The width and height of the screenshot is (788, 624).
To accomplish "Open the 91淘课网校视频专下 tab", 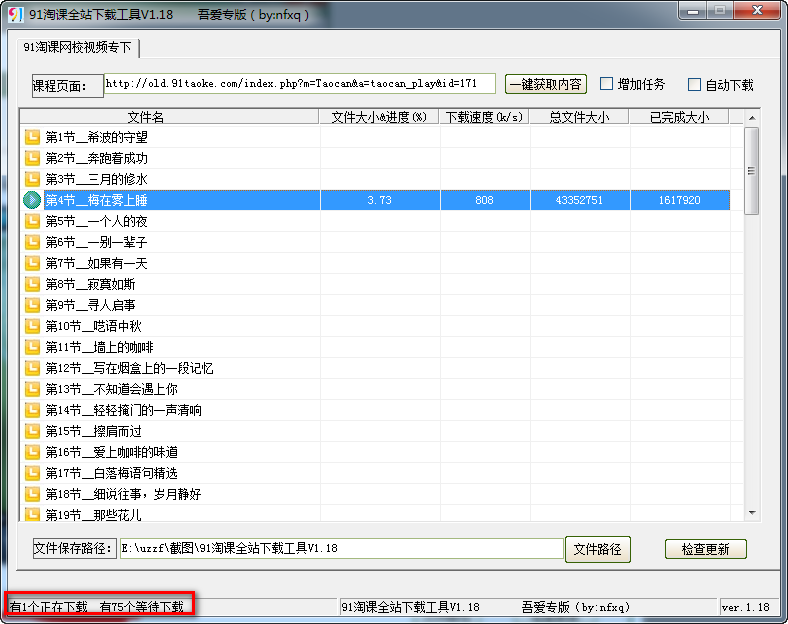I will (x=77, y=47).
